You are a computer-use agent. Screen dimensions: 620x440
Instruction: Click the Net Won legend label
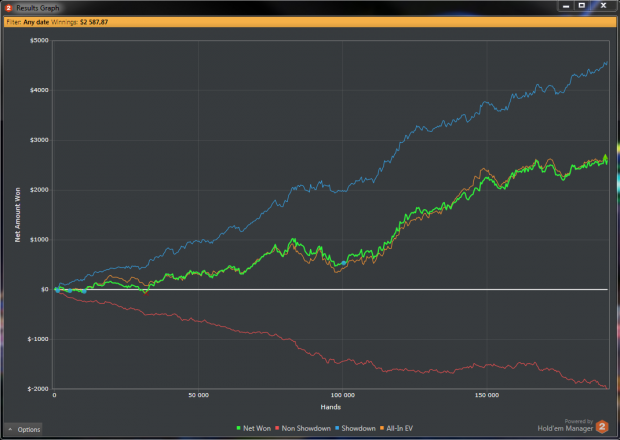click(257, 428)
